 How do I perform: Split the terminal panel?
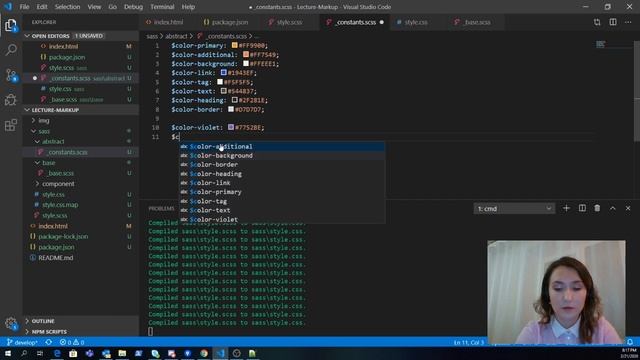tap(582, 208)
